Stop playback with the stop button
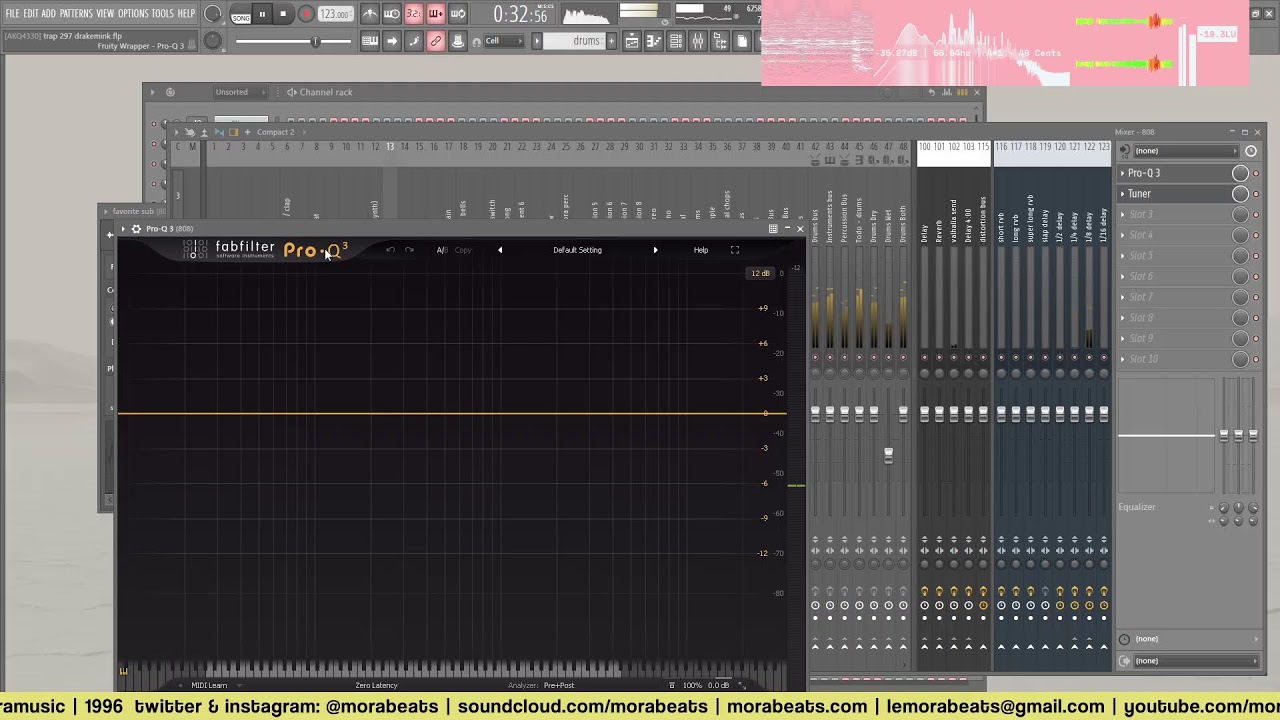 [x=283, y=14]
